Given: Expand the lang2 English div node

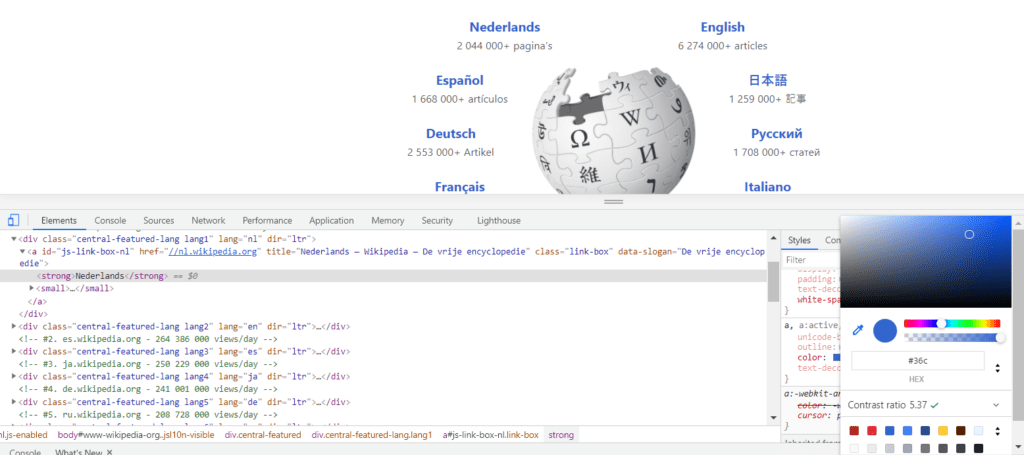Looking at the screenshot, I should (14, 326).
